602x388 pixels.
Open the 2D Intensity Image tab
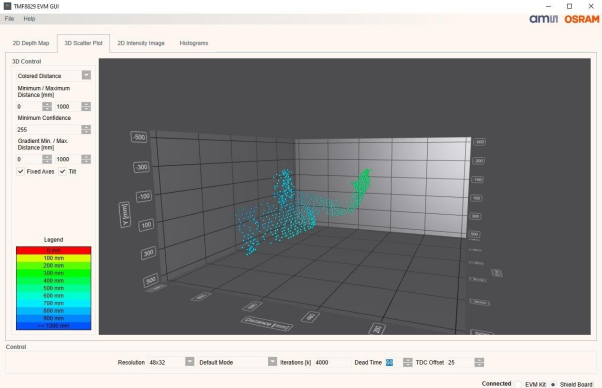coord(141,43)
